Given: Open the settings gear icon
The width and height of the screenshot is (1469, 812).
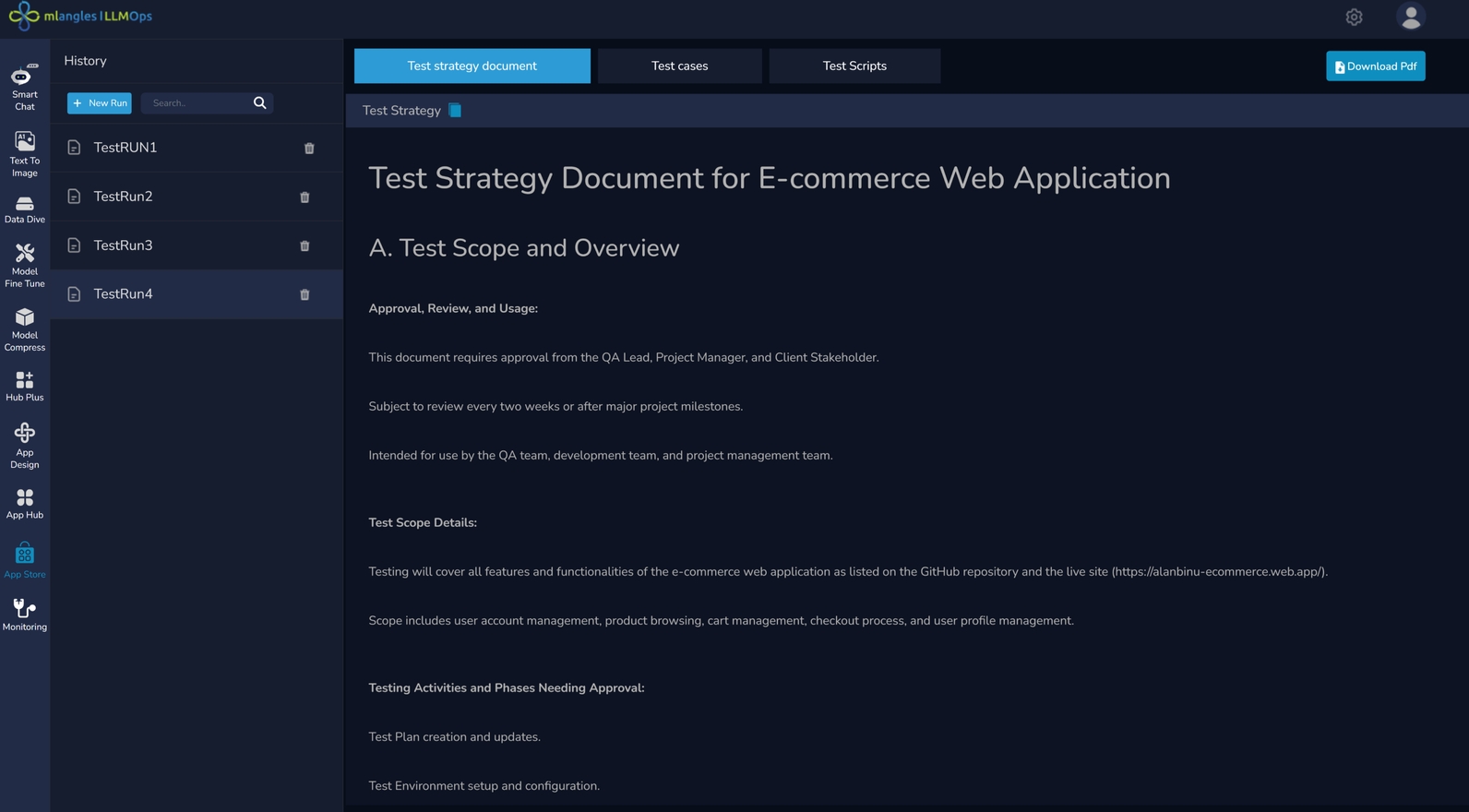Looking at the screenshot, I should (1354, 18).
